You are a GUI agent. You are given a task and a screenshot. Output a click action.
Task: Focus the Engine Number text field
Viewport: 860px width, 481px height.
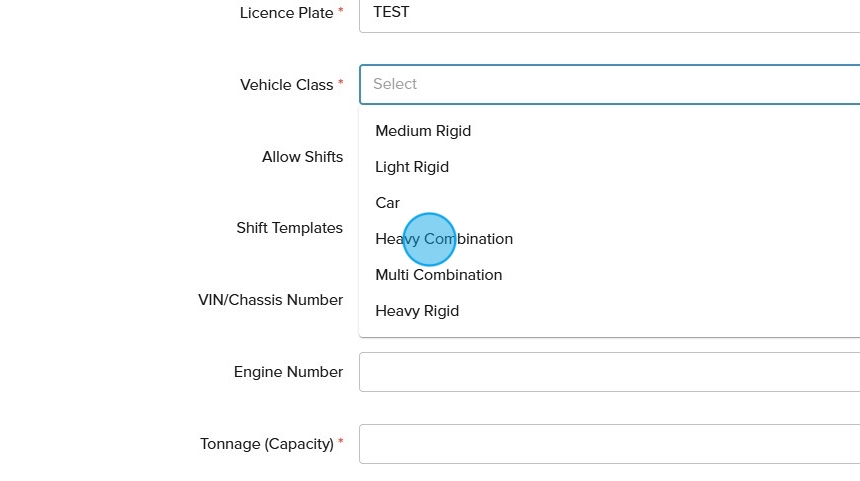[610, 372]
